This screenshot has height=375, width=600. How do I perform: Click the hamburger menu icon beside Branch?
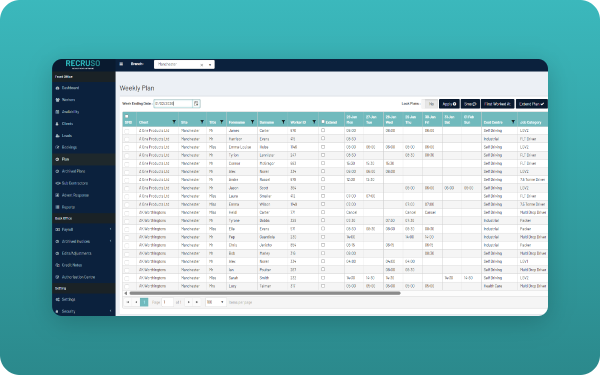121,64
